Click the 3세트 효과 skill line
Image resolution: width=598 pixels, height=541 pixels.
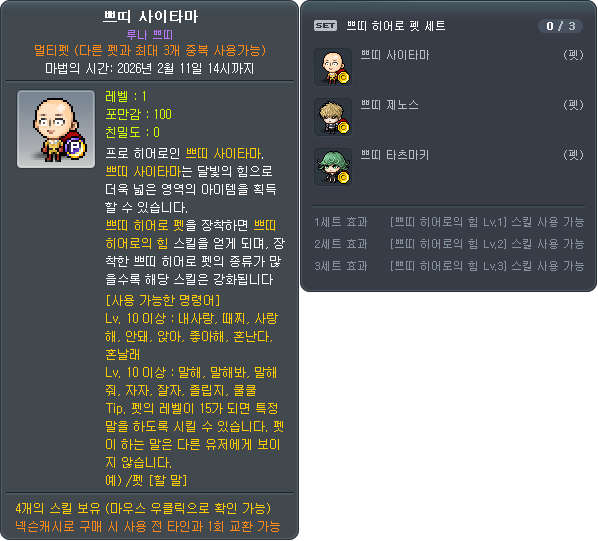[449, 266]
